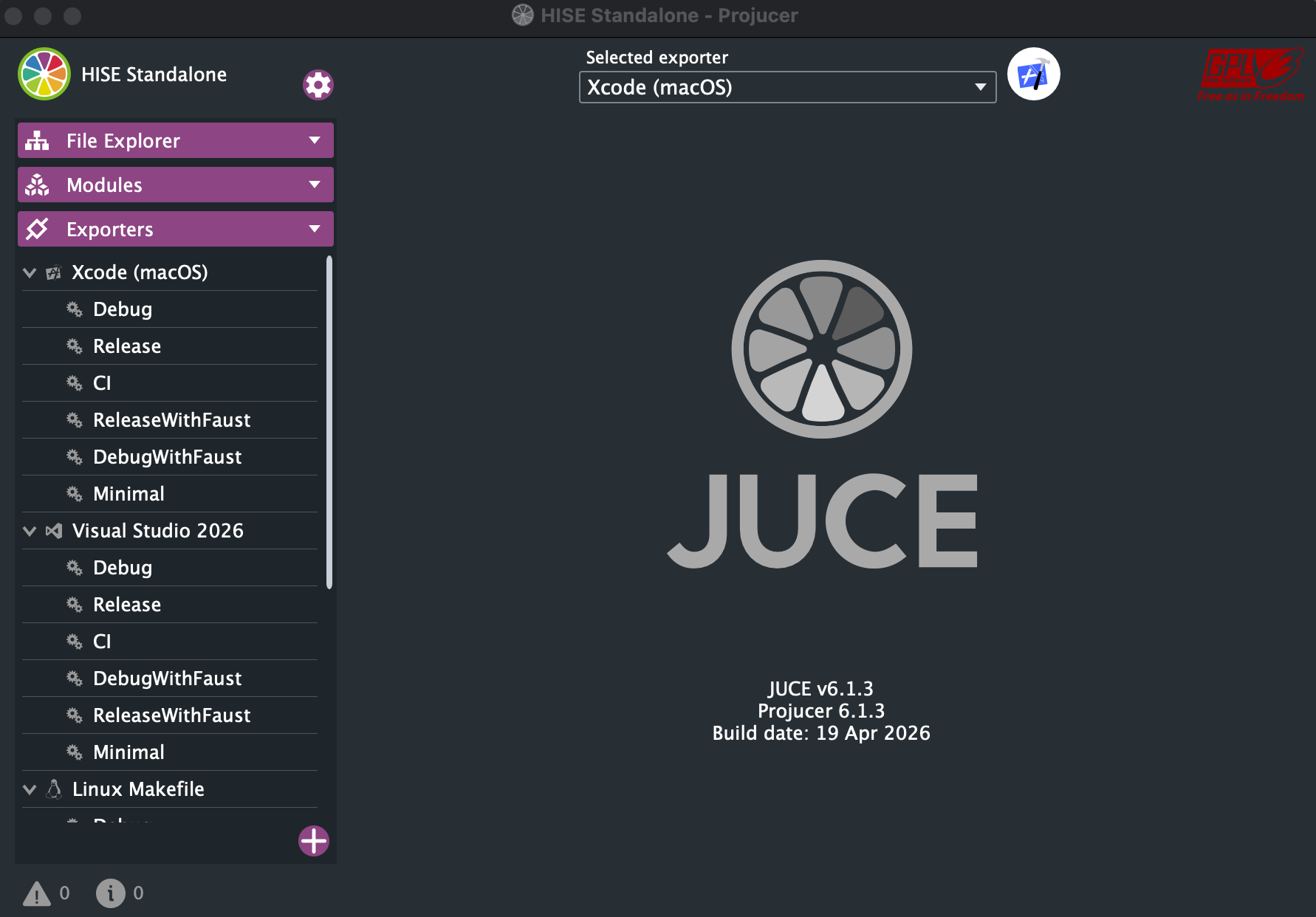Select DebugWithFaust under Visual Studio 2026

(x=168, y=679)
